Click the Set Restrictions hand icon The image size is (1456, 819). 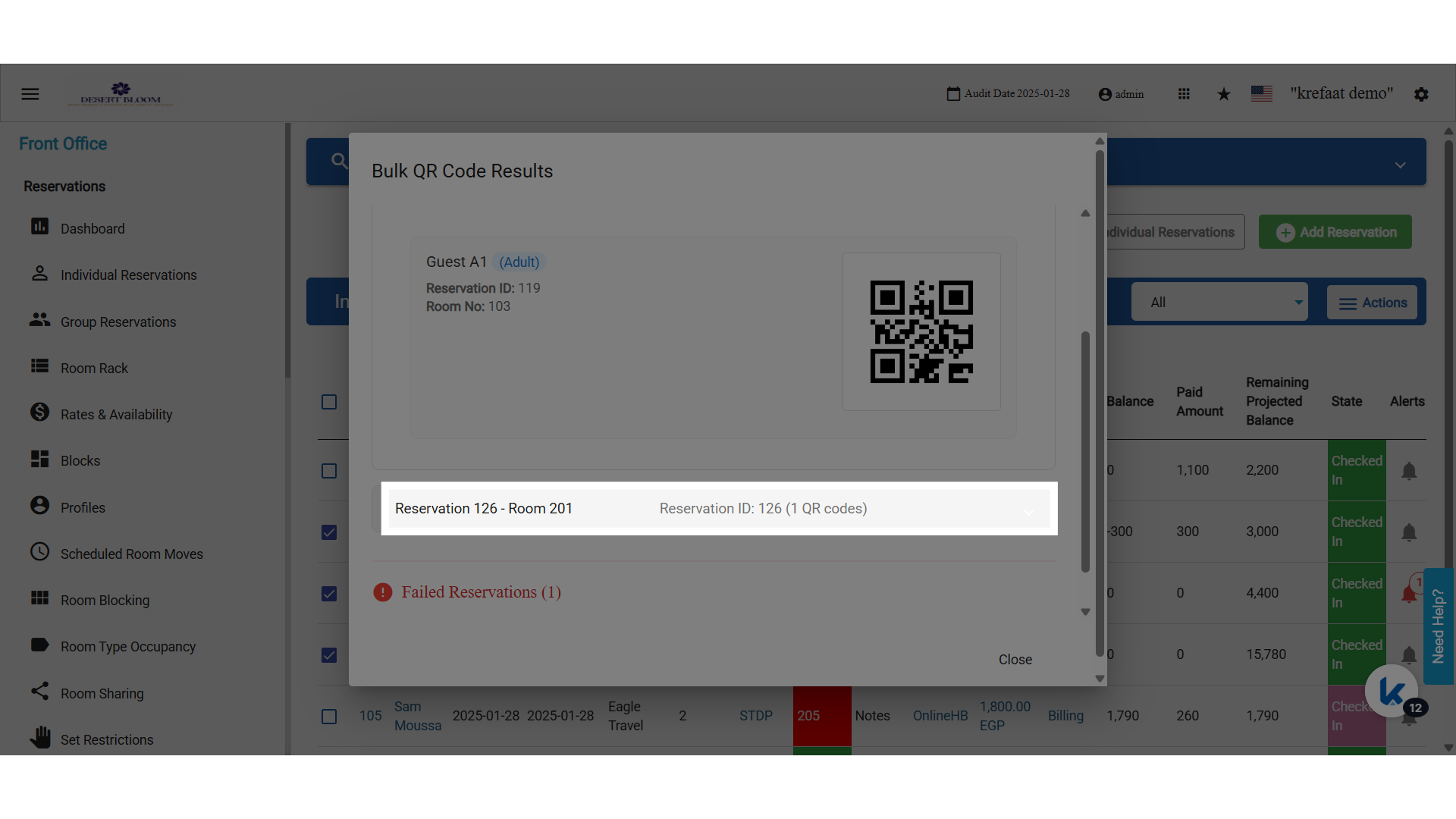39,737
